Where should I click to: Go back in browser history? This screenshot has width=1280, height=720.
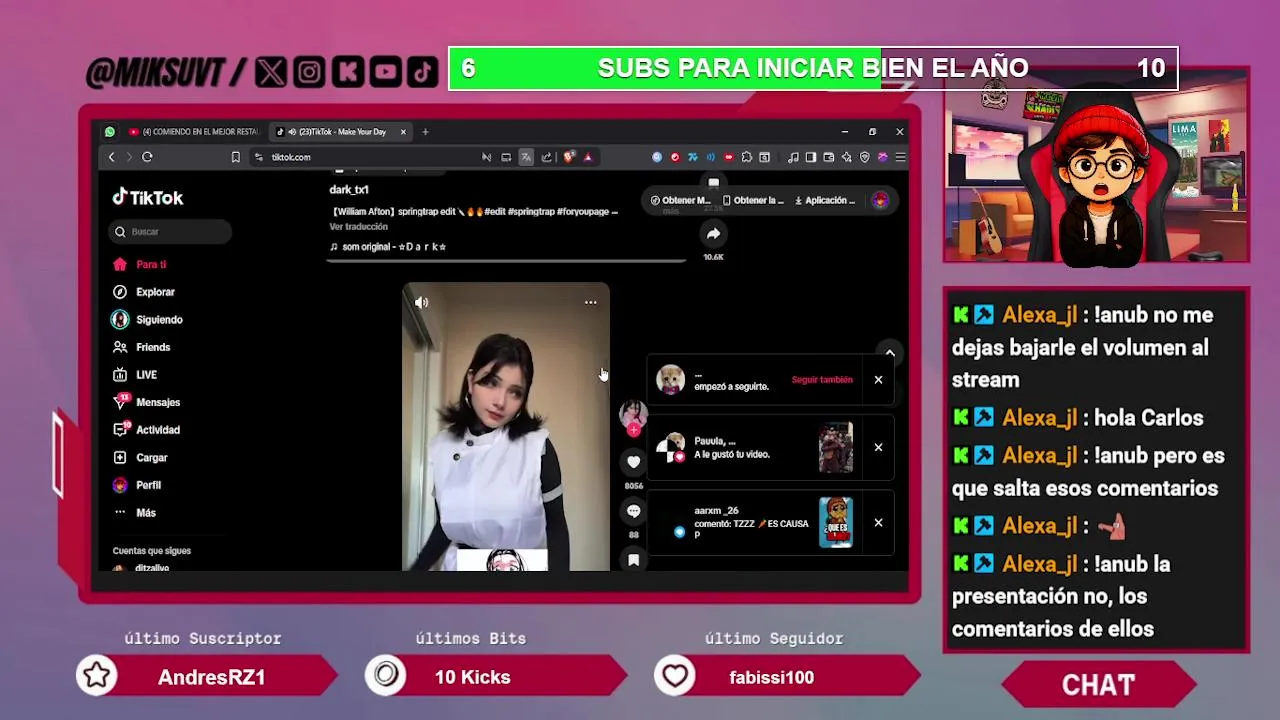coord(112,157)
